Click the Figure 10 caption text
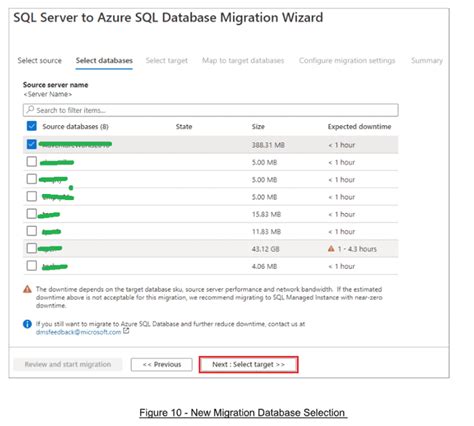474x426 pixels. tap(243, 413)
